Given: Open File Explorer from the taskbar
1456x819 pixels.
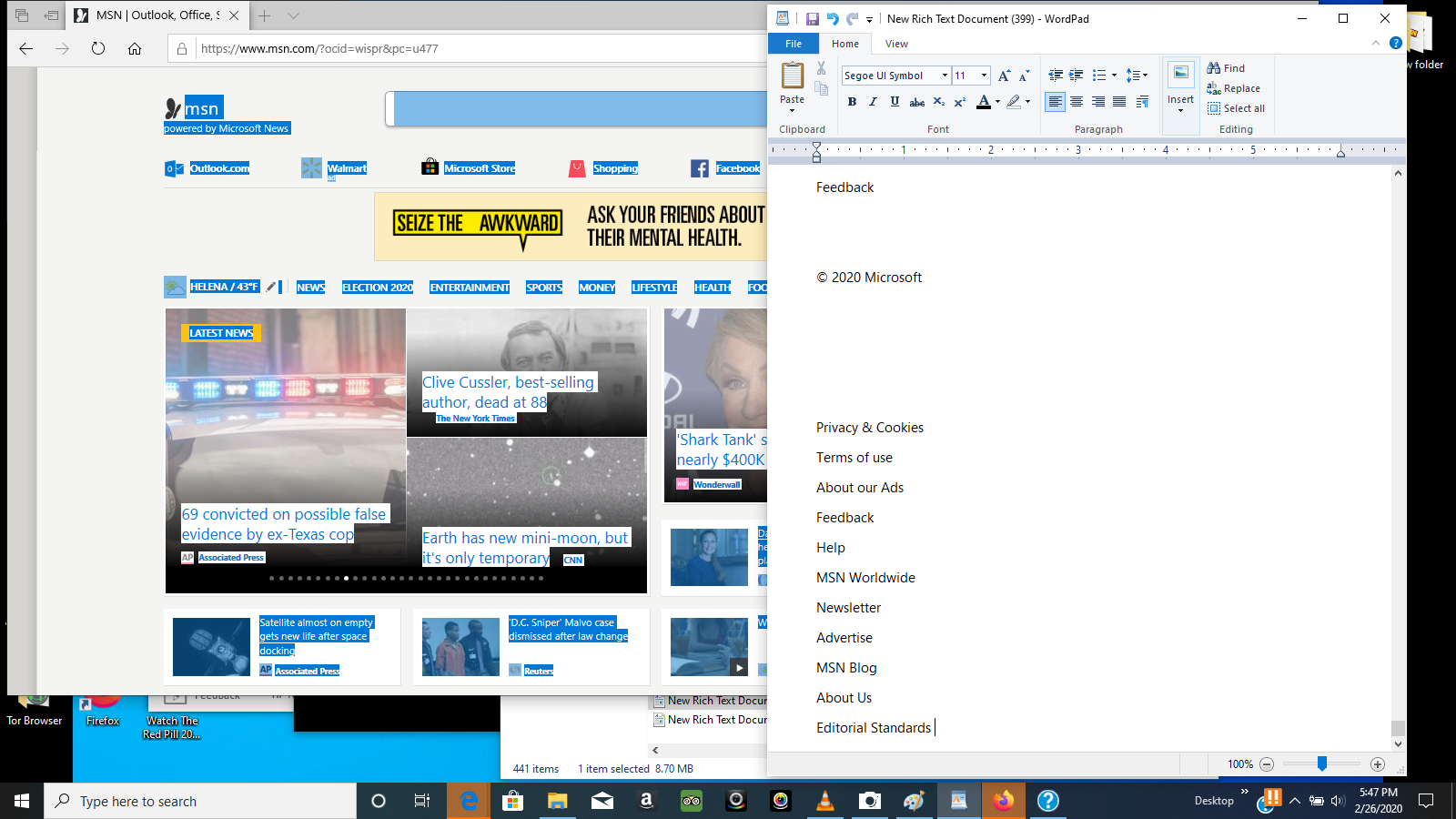Looking at the screenshot, I should (x=557, y=801).
